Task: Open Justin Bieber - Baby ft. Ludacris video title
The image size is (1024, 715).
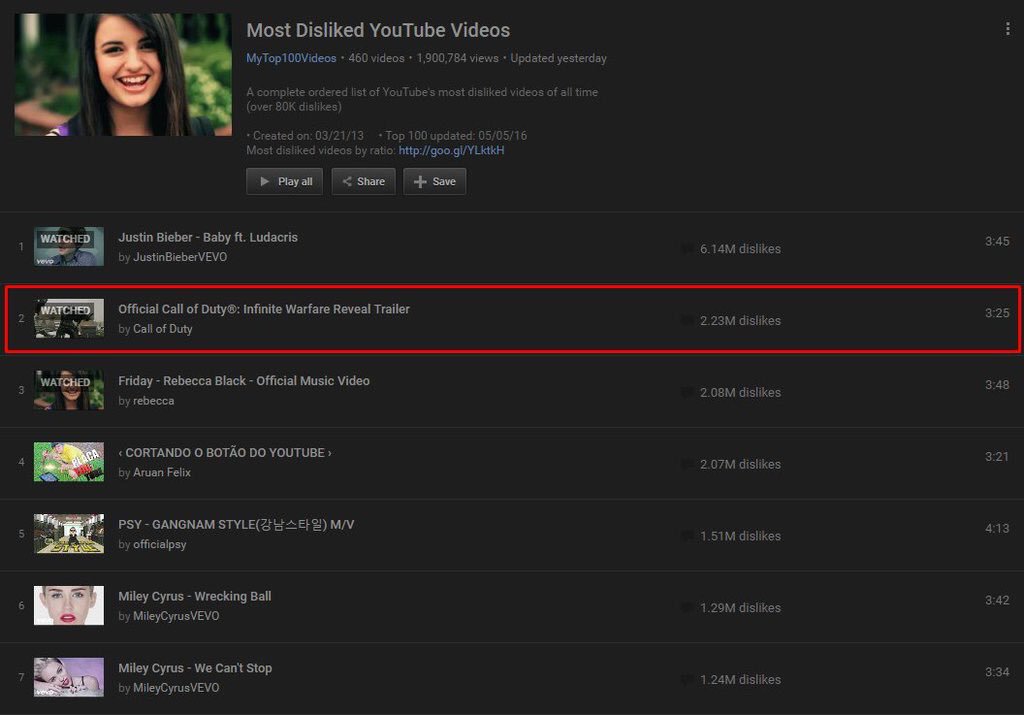Action: pos(208,237)
